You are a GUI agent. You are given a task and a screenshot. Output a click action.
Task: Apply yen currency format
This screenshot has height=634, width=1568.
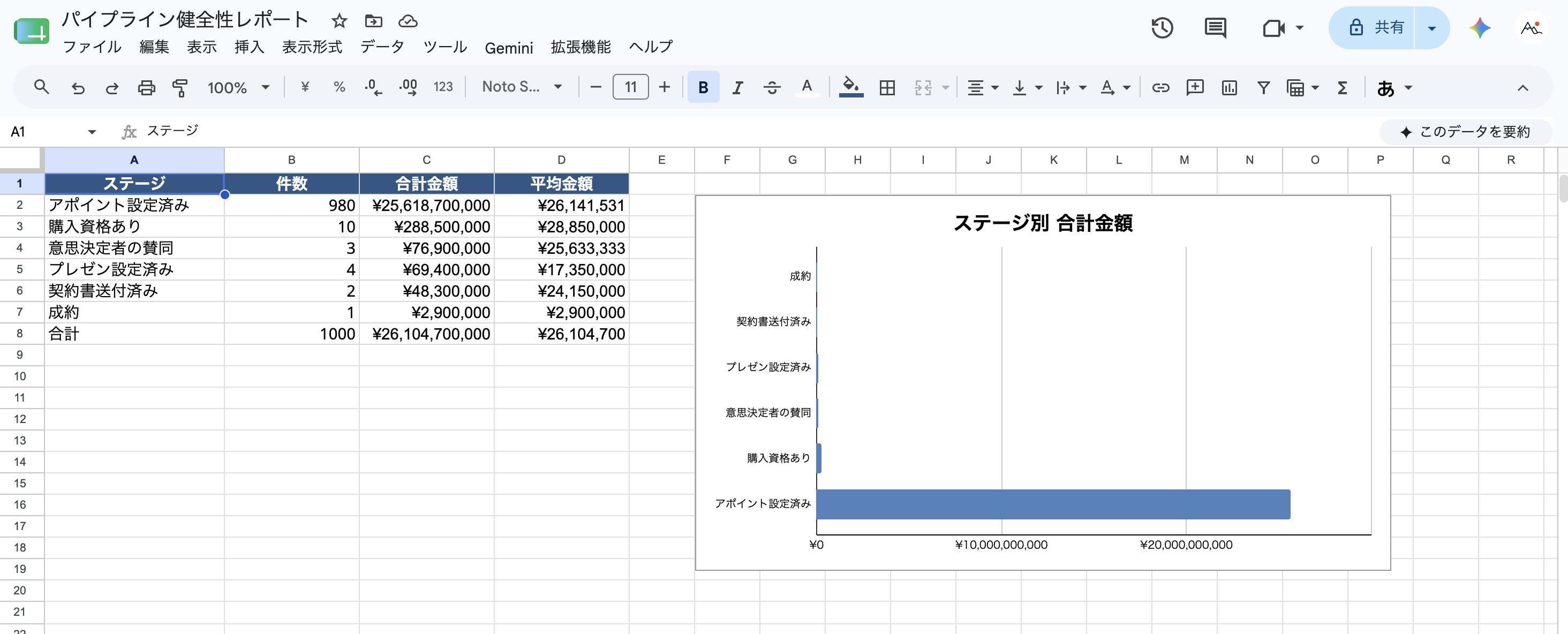(305, 87)
